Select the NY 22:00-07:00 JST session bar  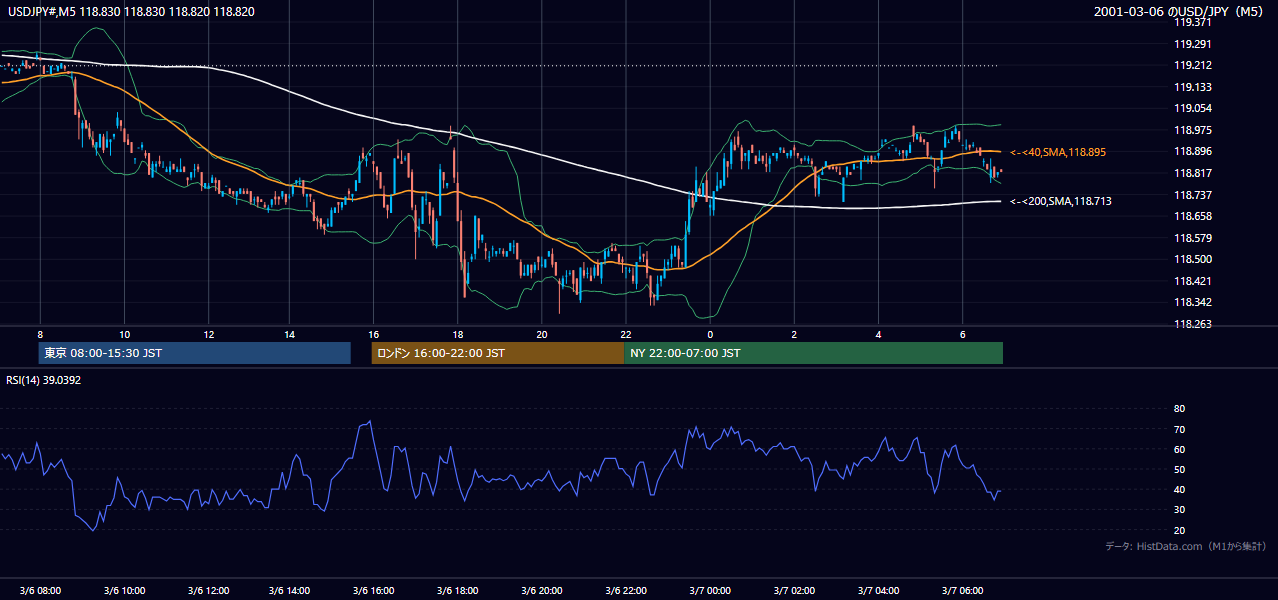813,353
